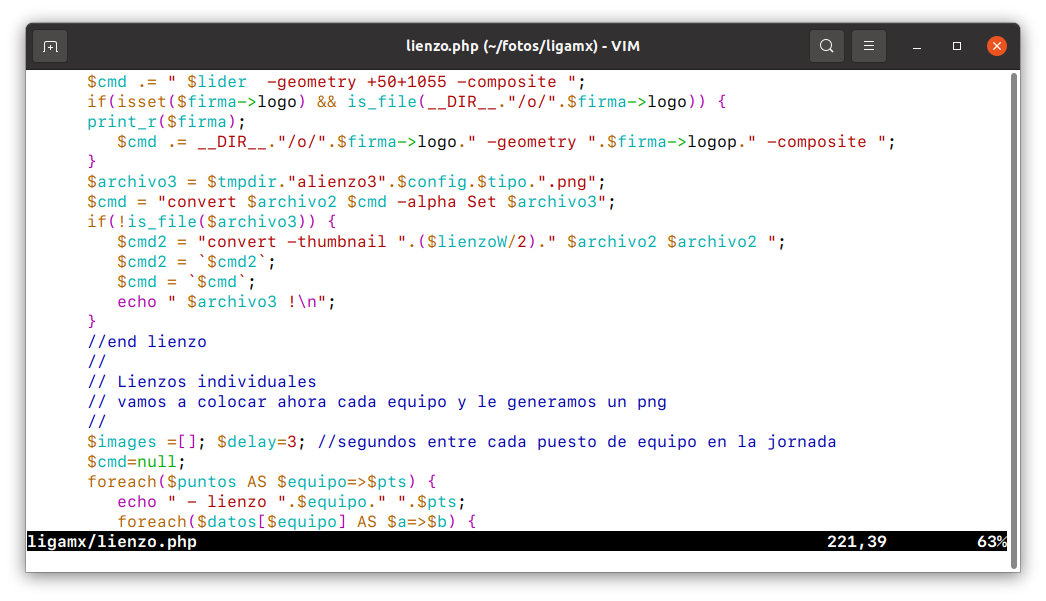Minimize the VIM terminal window
This screenshot has height=601, width=1046.
(917, 47)
